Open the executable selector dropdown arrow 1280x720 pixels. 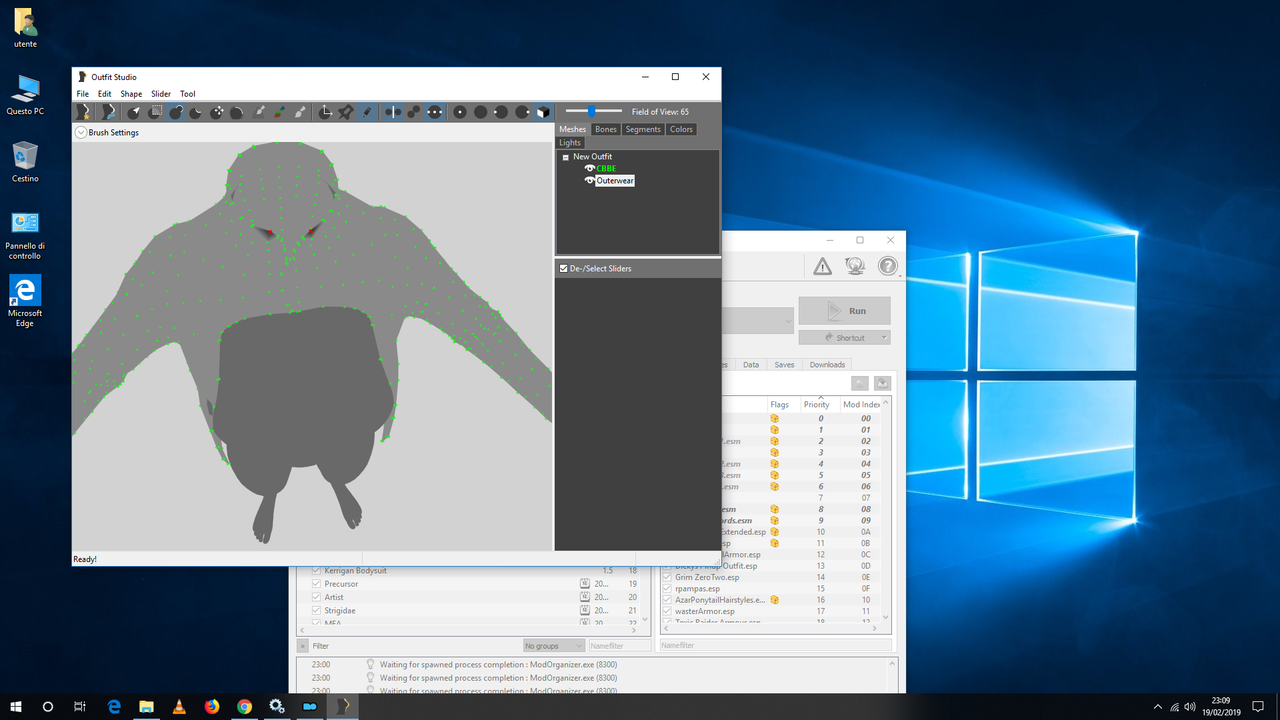pos(788,322)
